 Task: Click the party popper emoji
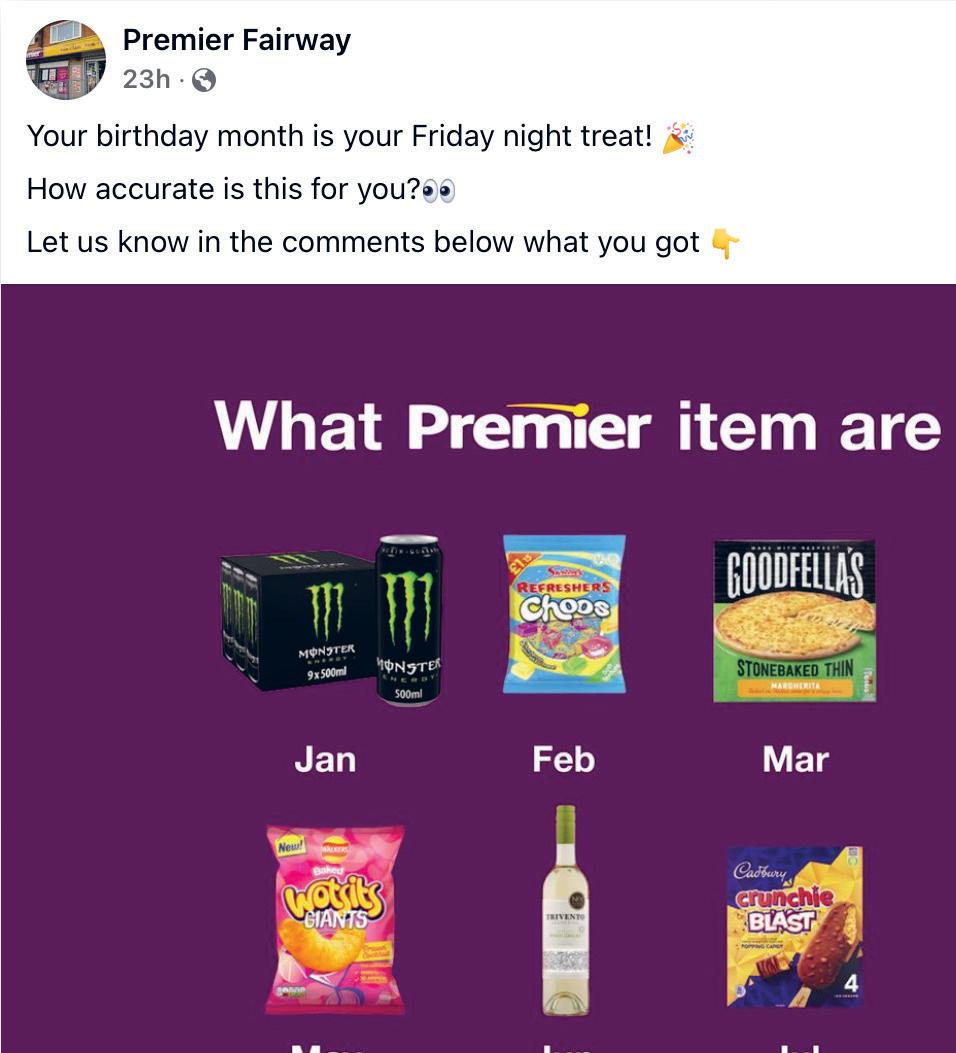[x=678, y=138]
